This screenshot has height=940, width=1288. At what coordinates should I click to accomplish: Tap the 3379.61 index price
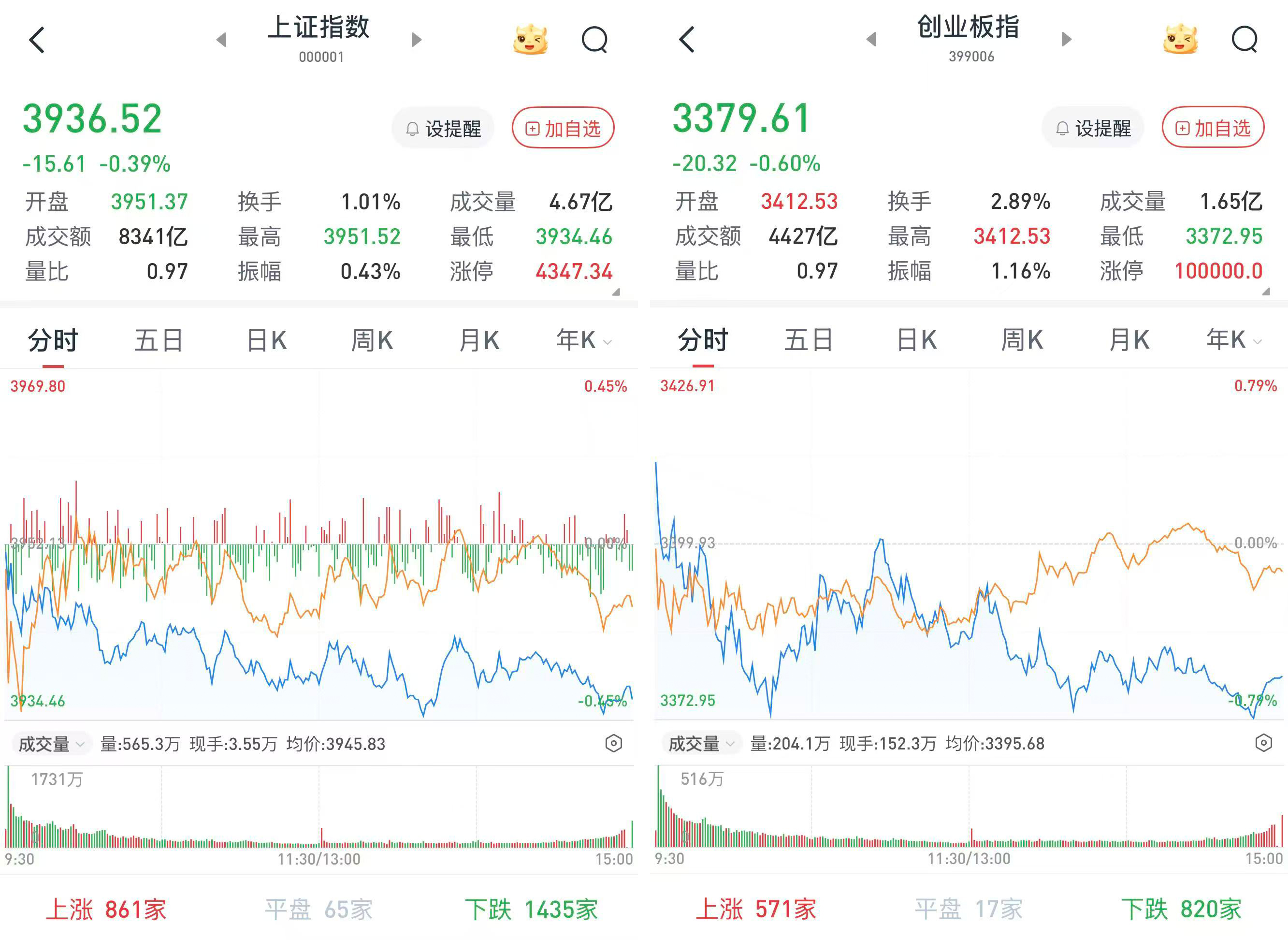[741, 118]
